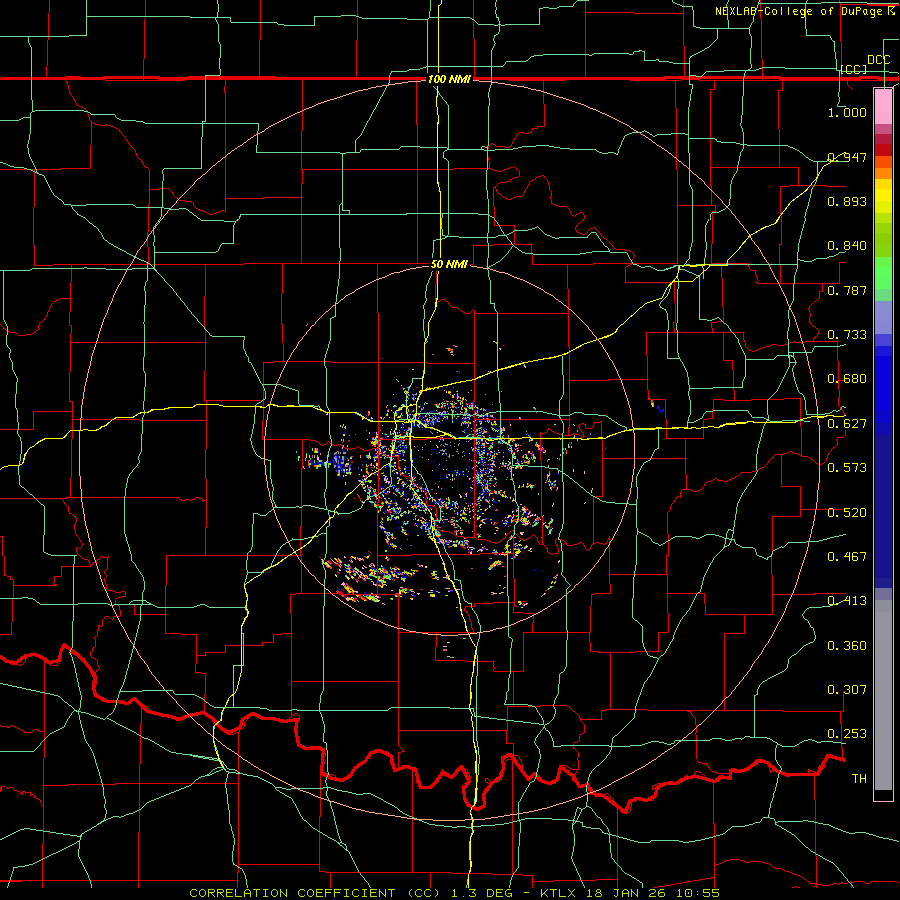
Task: Click the TH threshold label
Action: coord(859,778)
